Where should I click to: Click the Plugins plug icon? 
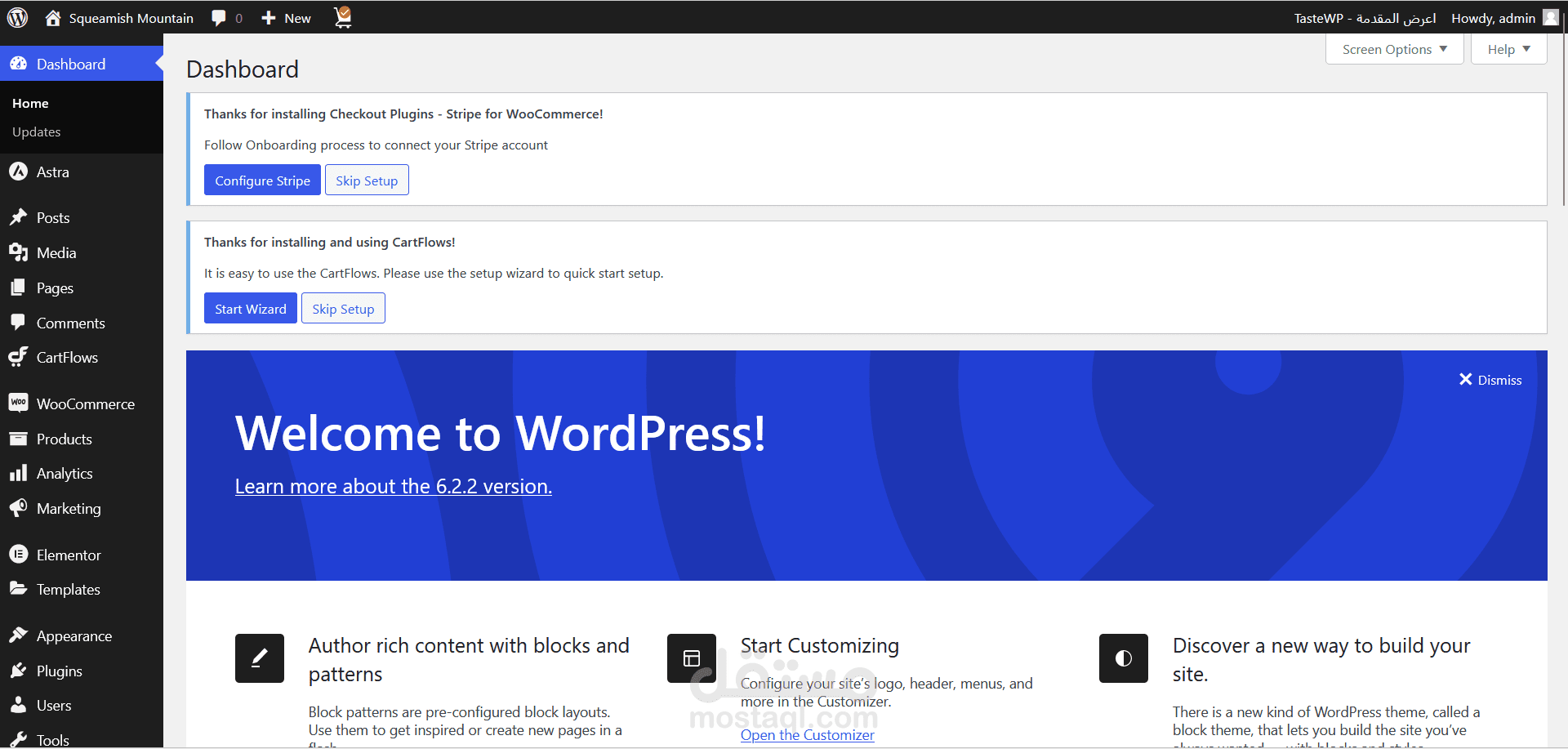point(18,671)
